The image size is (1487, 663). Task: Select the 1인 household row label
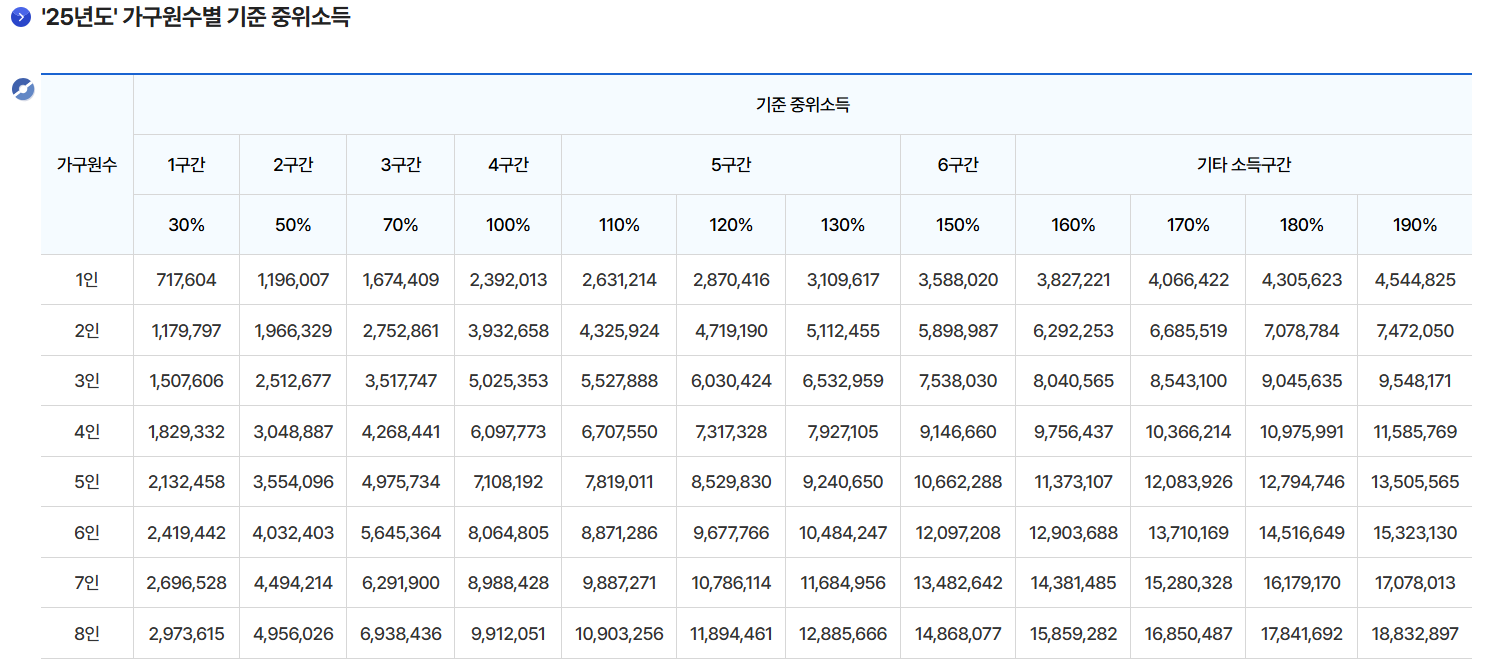click(x=85, y=280)
